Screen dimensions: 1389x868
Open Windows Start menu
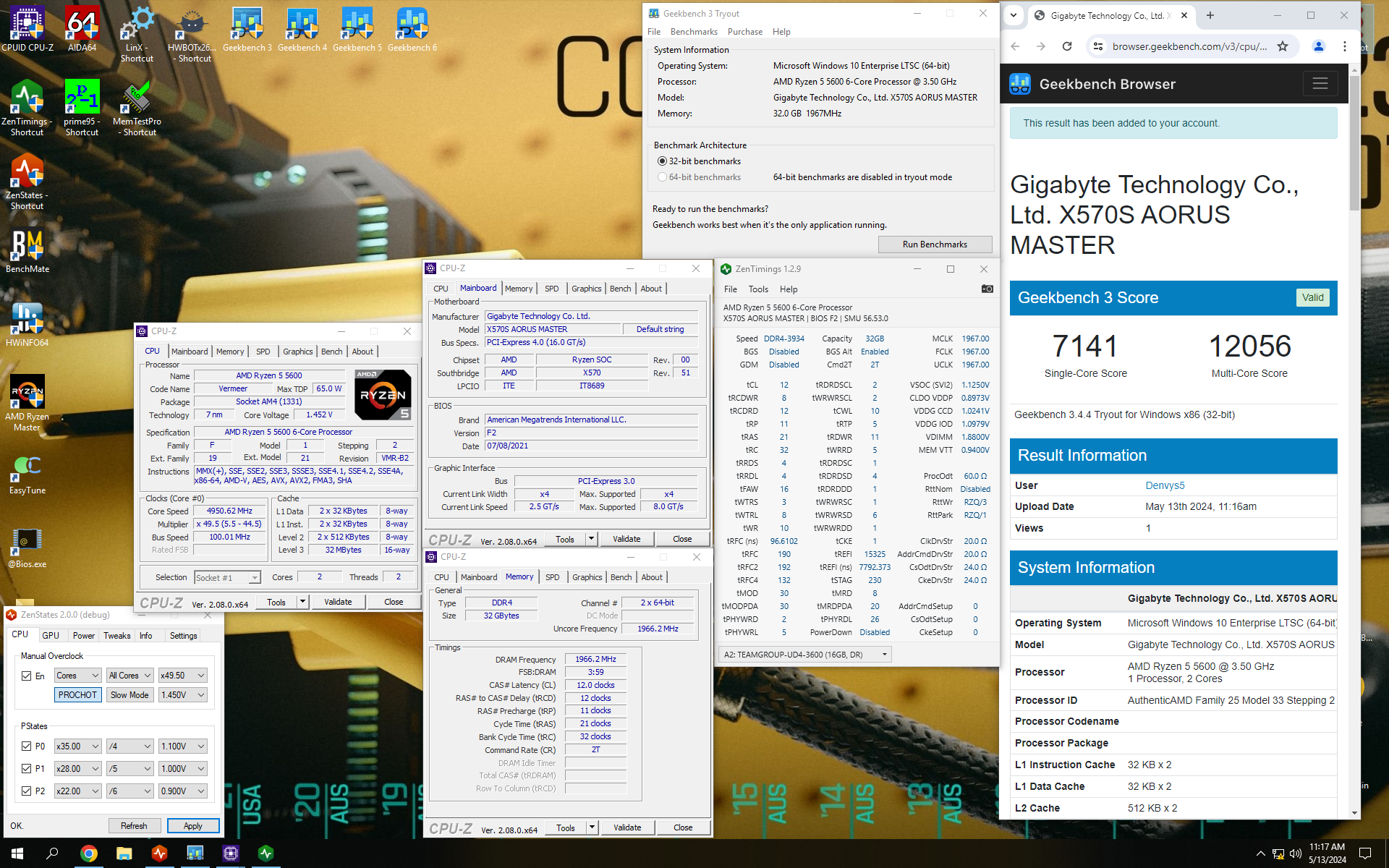click(17, 854)
